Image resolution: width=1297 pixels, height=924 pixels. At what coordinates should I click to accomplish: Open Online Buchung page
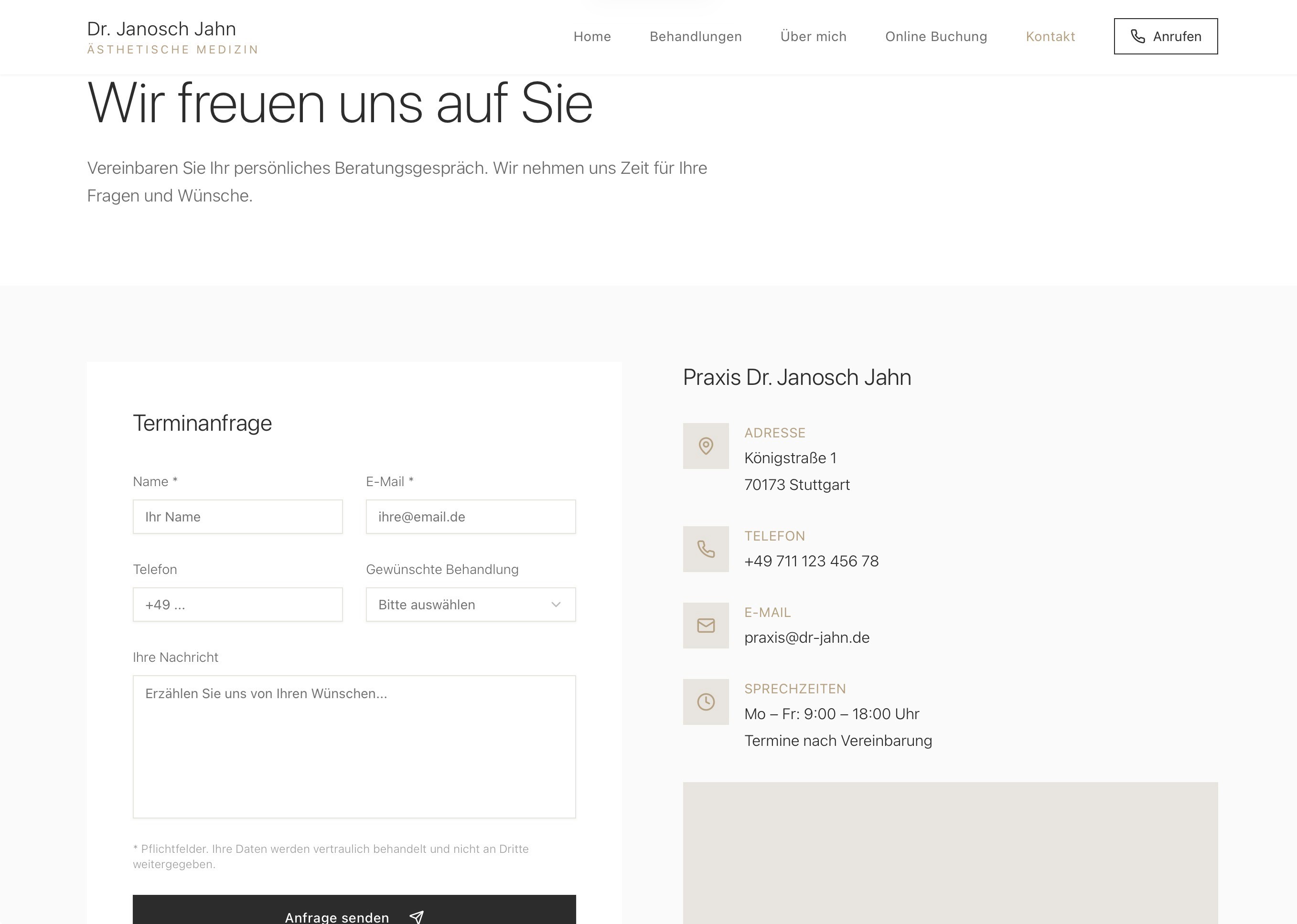[936, 36]
